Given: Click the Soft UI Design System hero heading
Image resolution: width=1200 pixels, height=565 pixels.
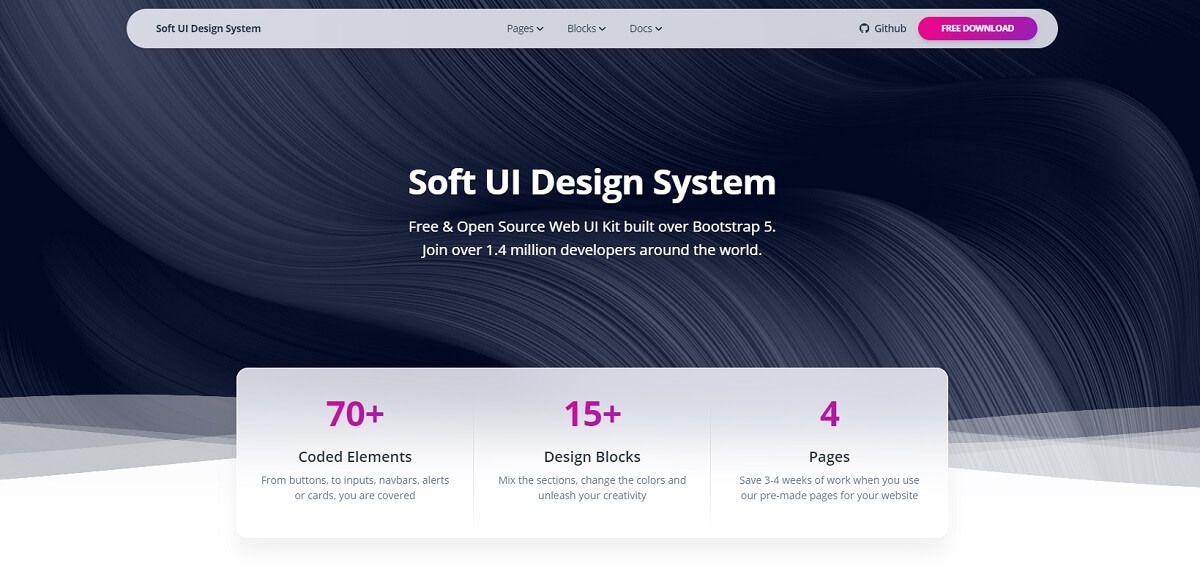Looking at the screenshot, I should coord(592,182).
